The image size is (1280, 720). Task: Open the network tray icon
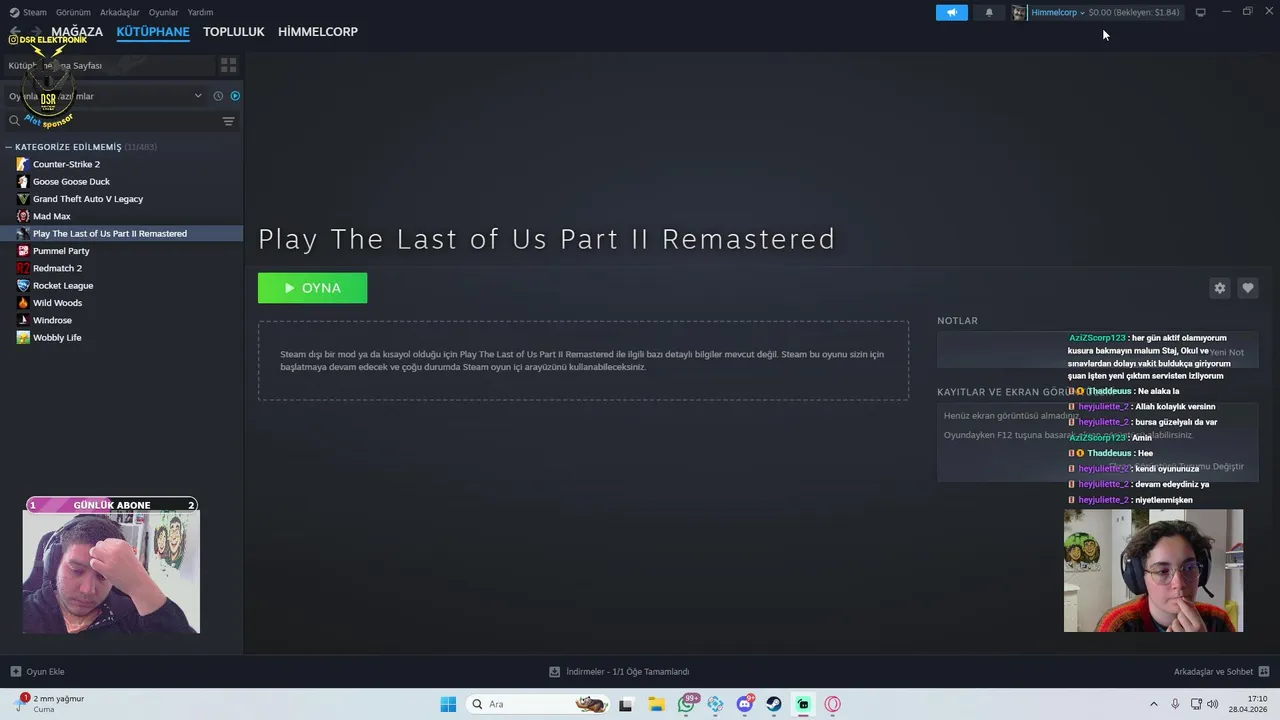click(1196, 704)
